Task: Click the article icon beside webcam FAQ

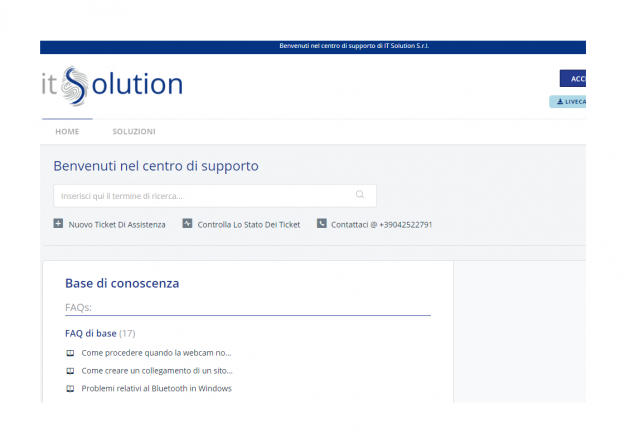Action: point(70,353)
